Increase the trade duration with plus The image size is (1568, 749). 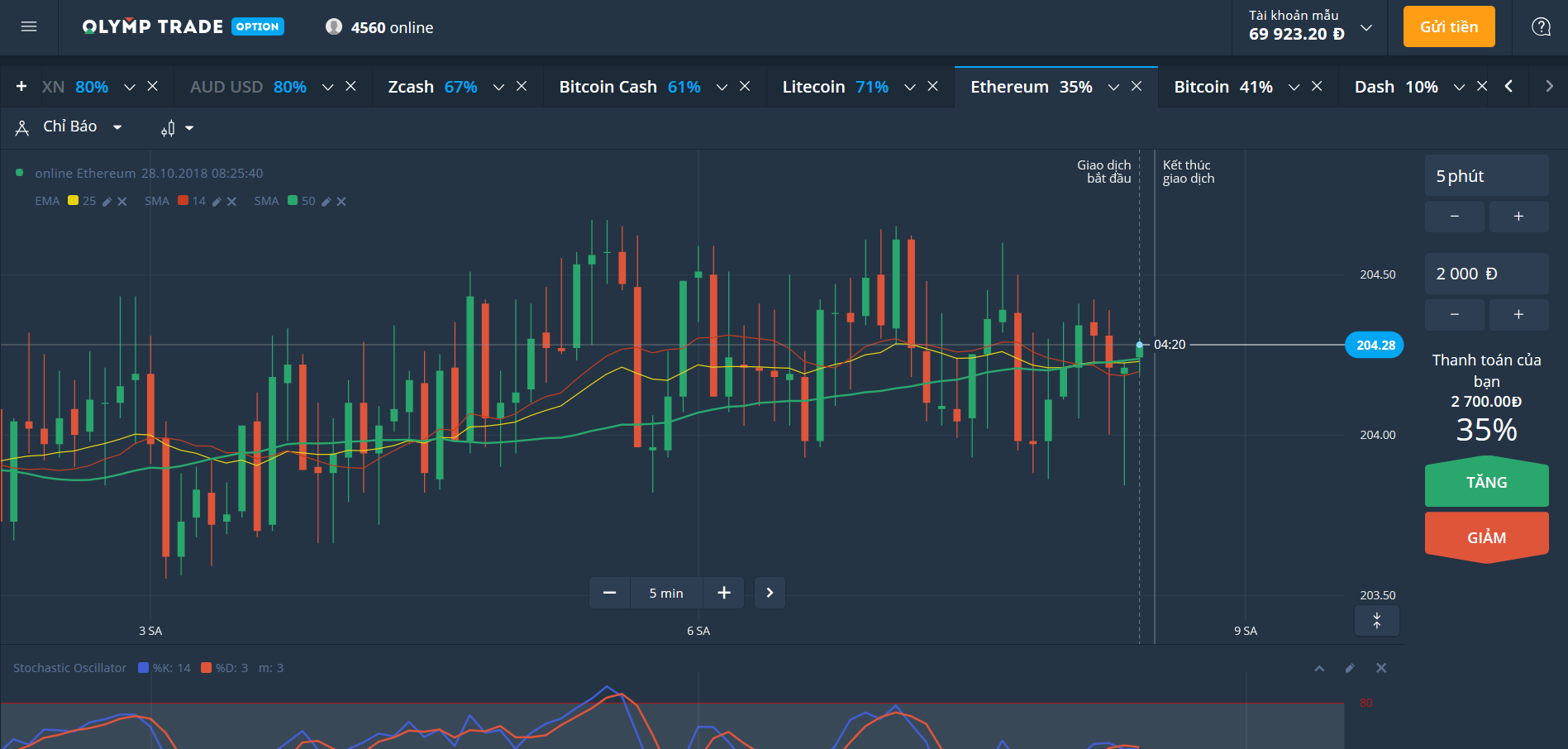tap(1518, 217)
